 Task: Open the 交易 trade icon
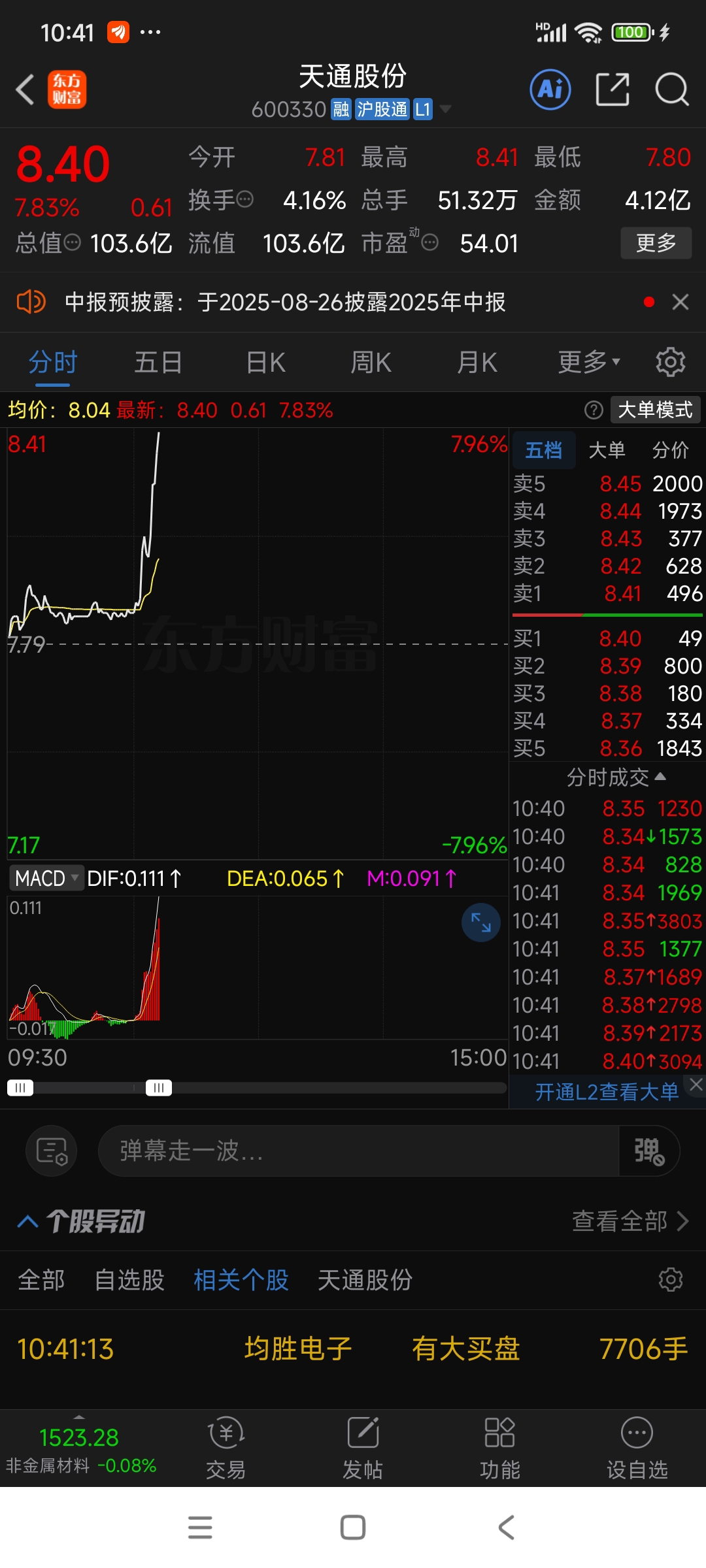click(x=226, y=1448)
